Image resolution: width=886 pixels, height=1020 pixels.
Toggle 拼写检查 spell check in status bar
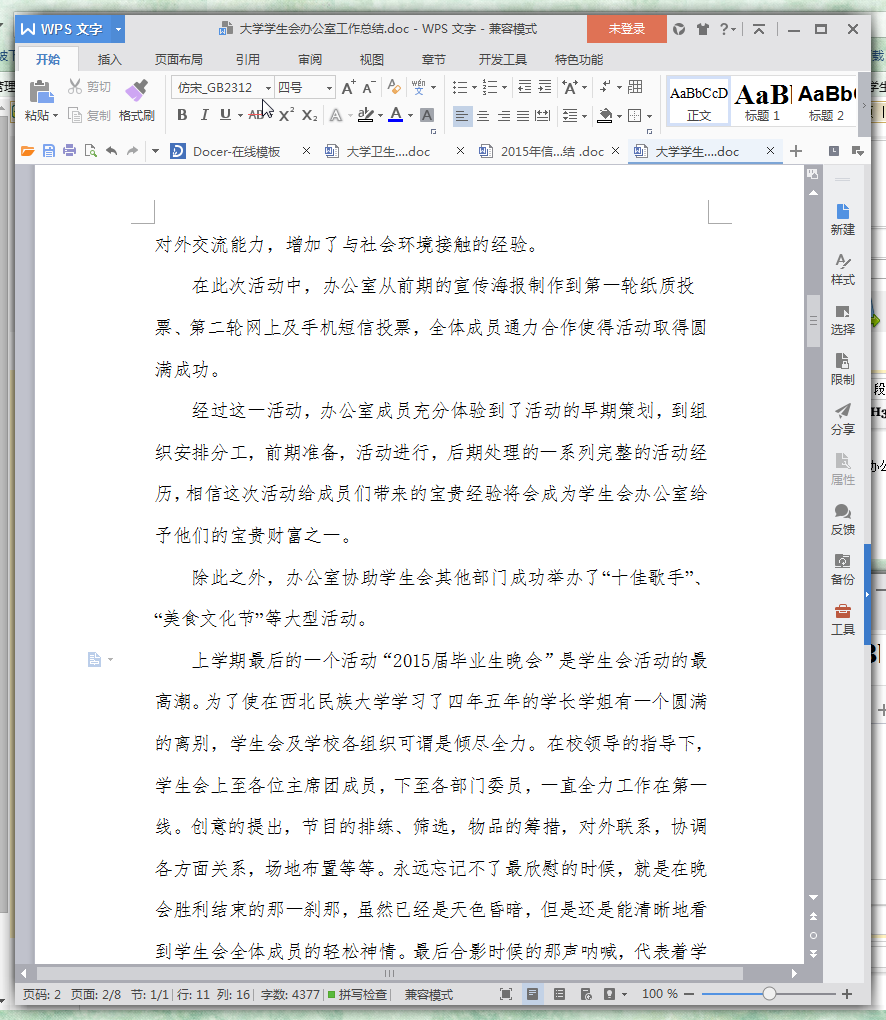pyautogui.click(x=357, y=994)
